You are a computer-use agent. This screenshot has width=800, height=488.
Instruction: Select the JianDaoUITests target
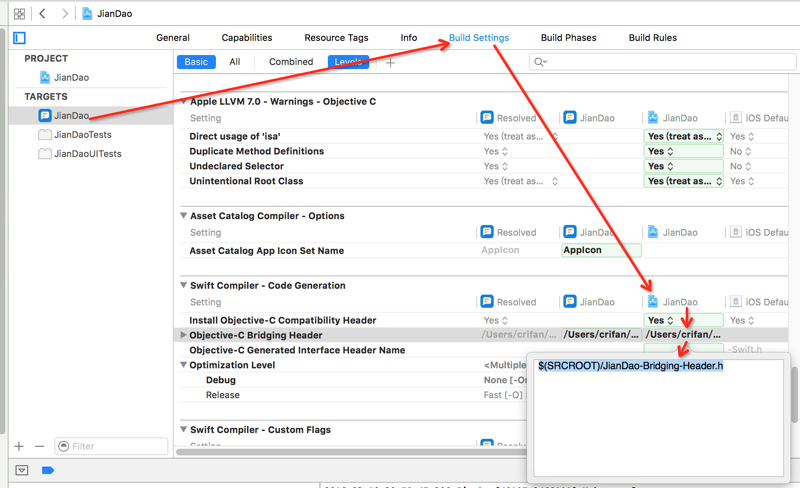pyautogui.click(x=80, y=154)
